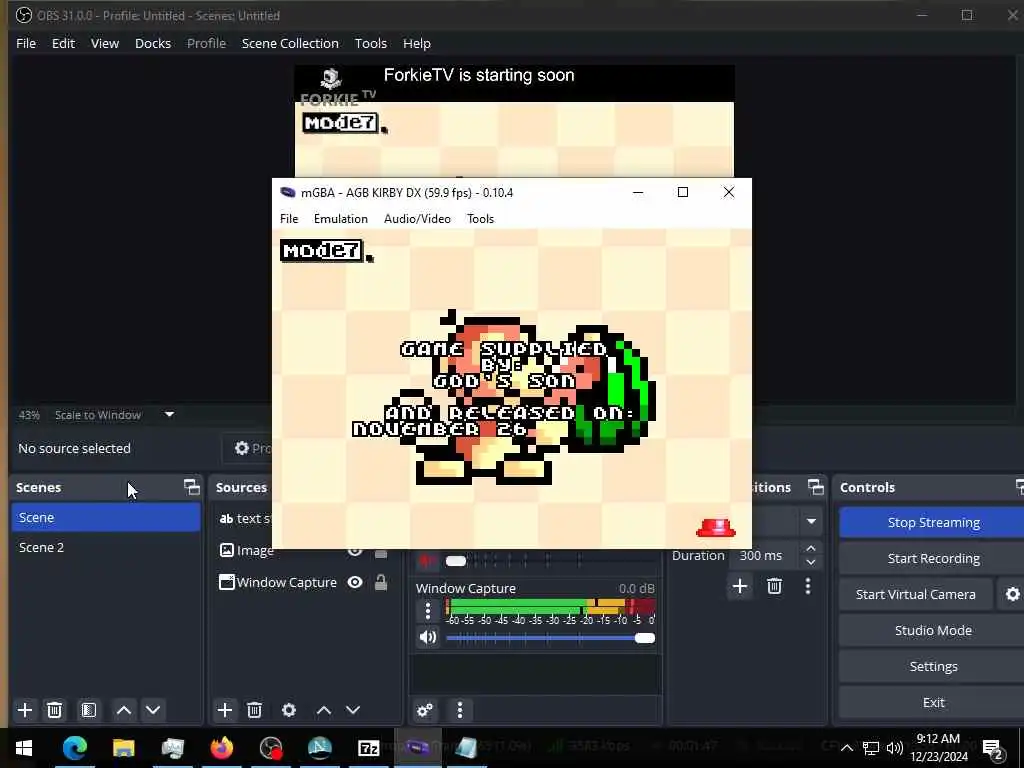Open Scene Collection menu

point(290,43)
